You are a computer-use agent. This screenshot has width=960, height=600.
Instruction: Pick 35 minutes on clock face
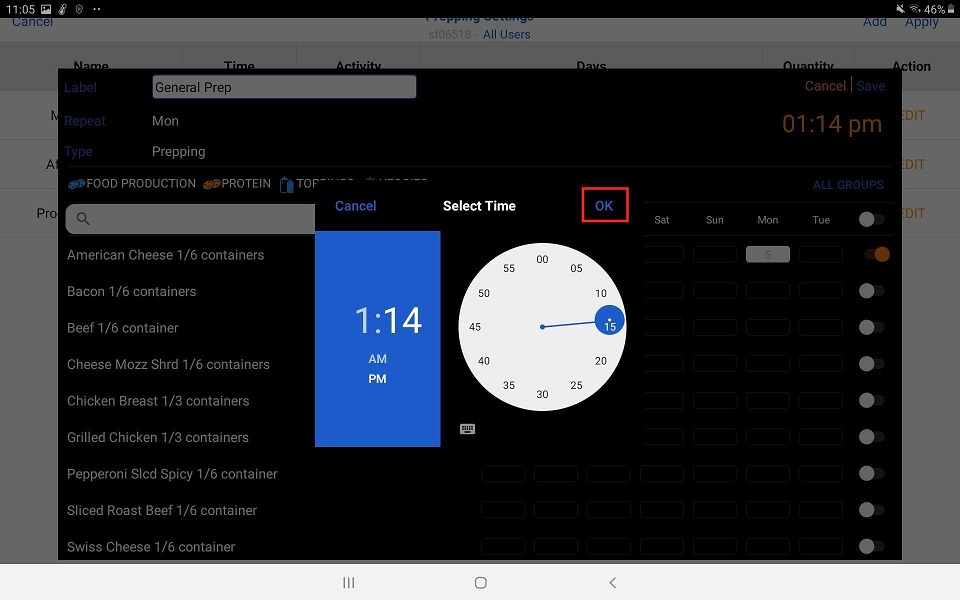tap(509, 385)
